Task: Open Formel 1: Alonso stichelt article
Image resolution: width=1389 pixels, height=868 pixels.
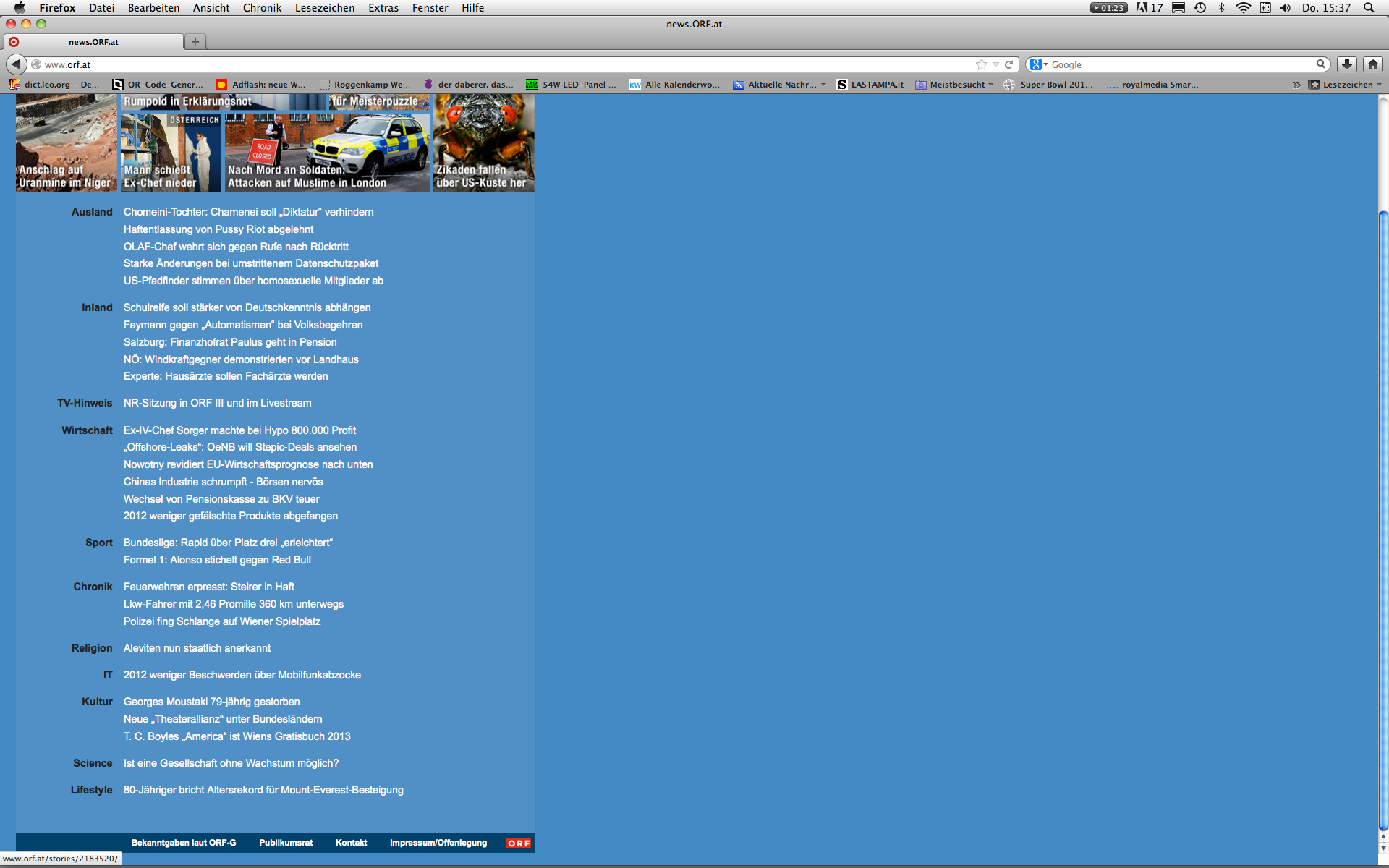Action: [217, 560]
